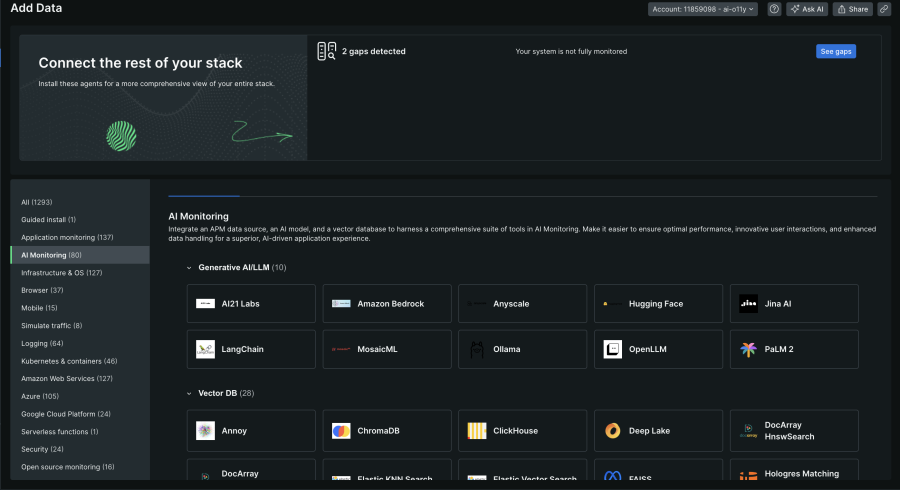Screen dimensions: 900x490
Task: Click the Deep Lake logo icon
Action: tap(612, 431)
